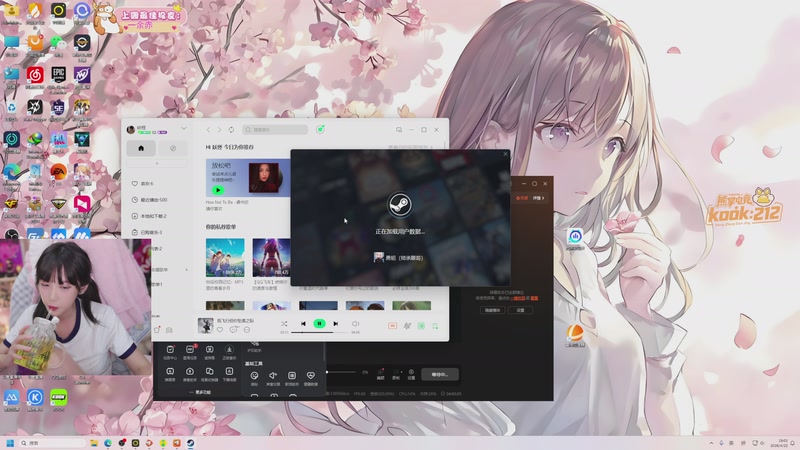Screen dimensions: 800x450
Task: Toggle the orange sound quality badge
Action: [392, 326]
